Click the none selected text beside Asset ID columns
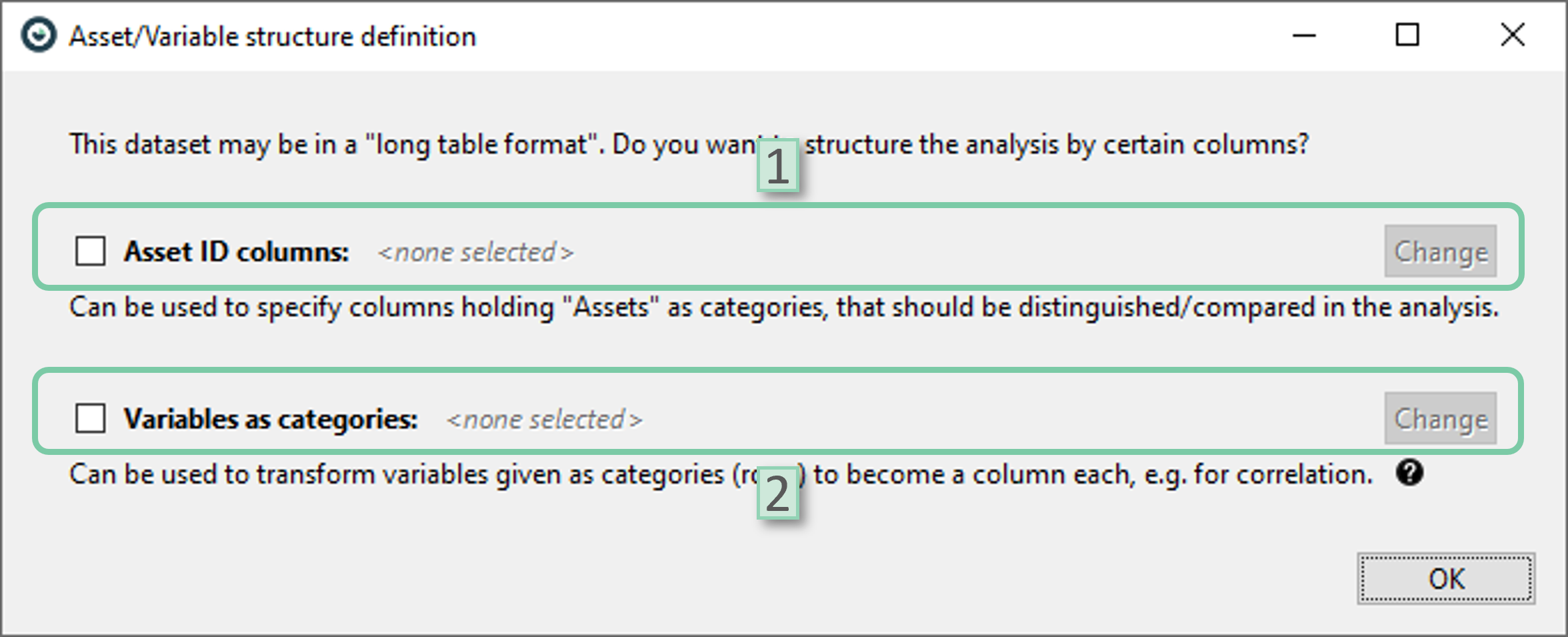This screenshot has width=1568, height=637. coord(475,253)
